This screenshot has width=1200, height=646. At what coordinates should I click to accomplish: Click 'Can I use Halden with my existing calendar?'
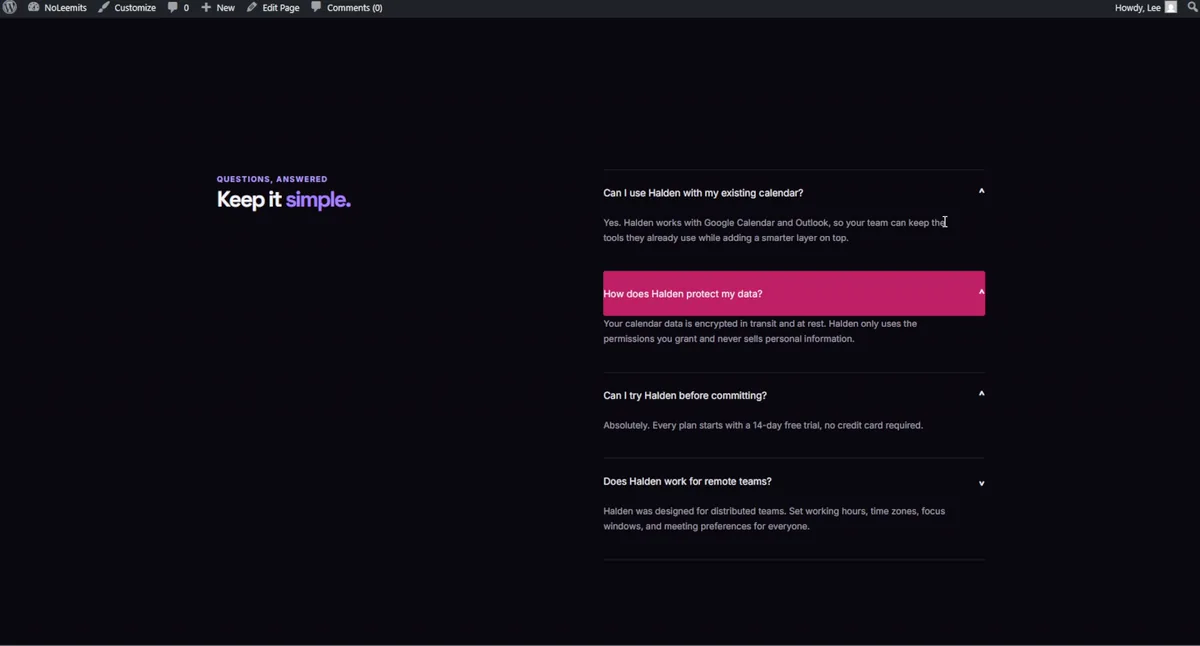(703, 193)
